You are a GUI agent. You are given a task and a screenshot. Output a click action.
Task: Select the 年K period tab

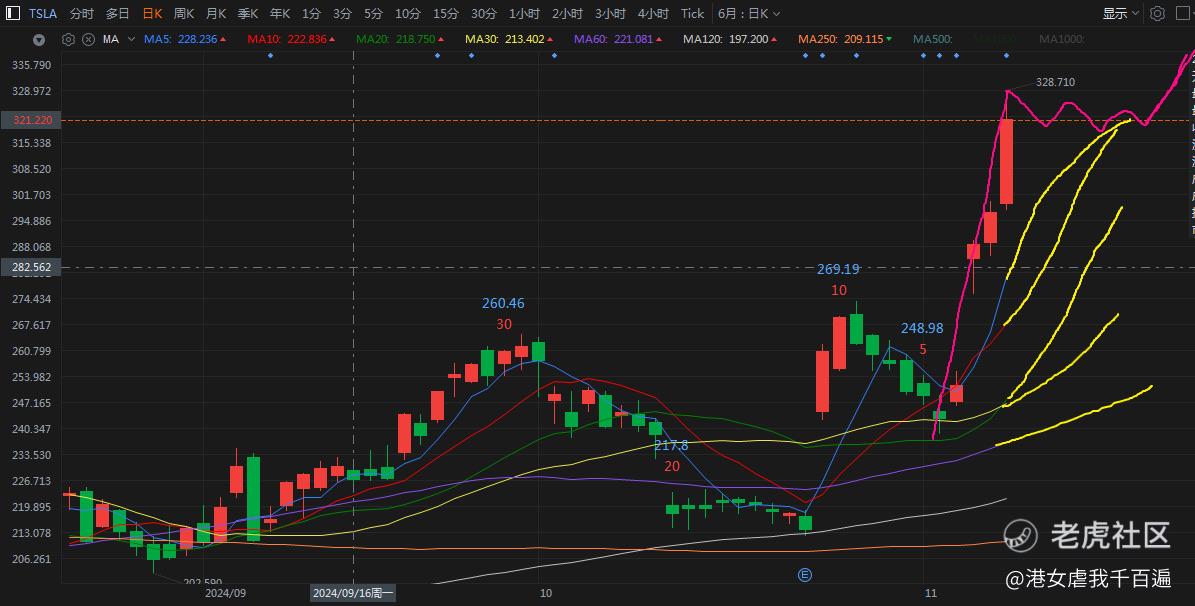280,14
